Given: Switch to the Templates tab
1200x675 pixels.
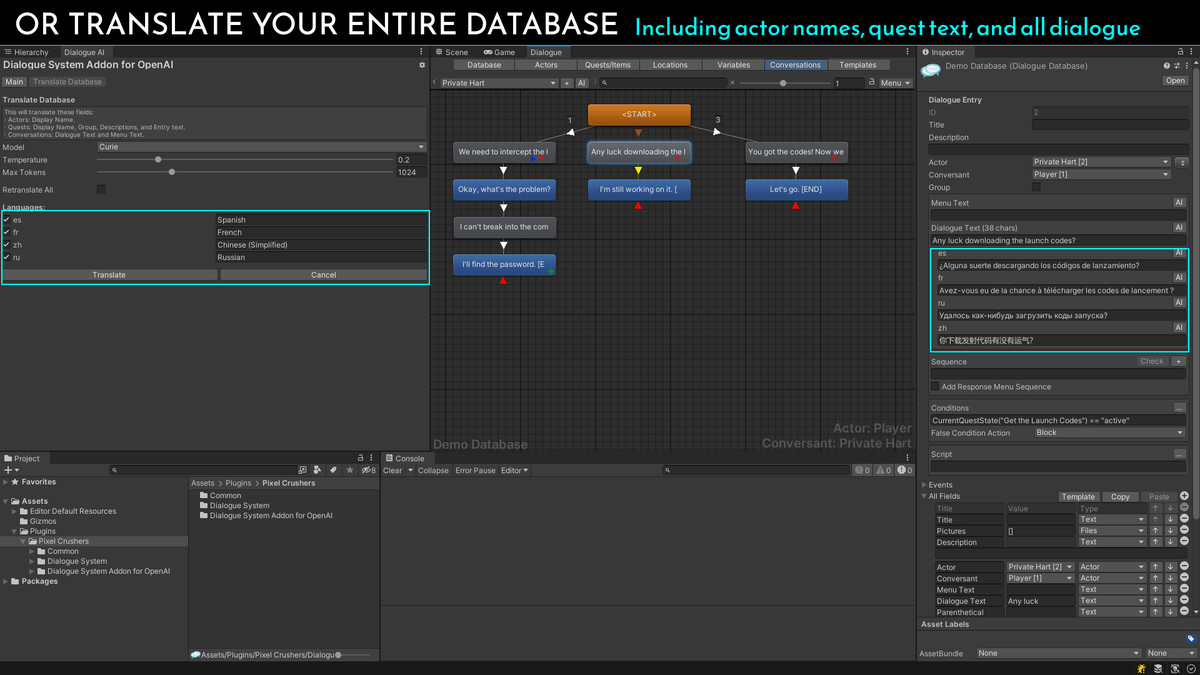Looking at the screenshot, I should [x=857, y=65].
